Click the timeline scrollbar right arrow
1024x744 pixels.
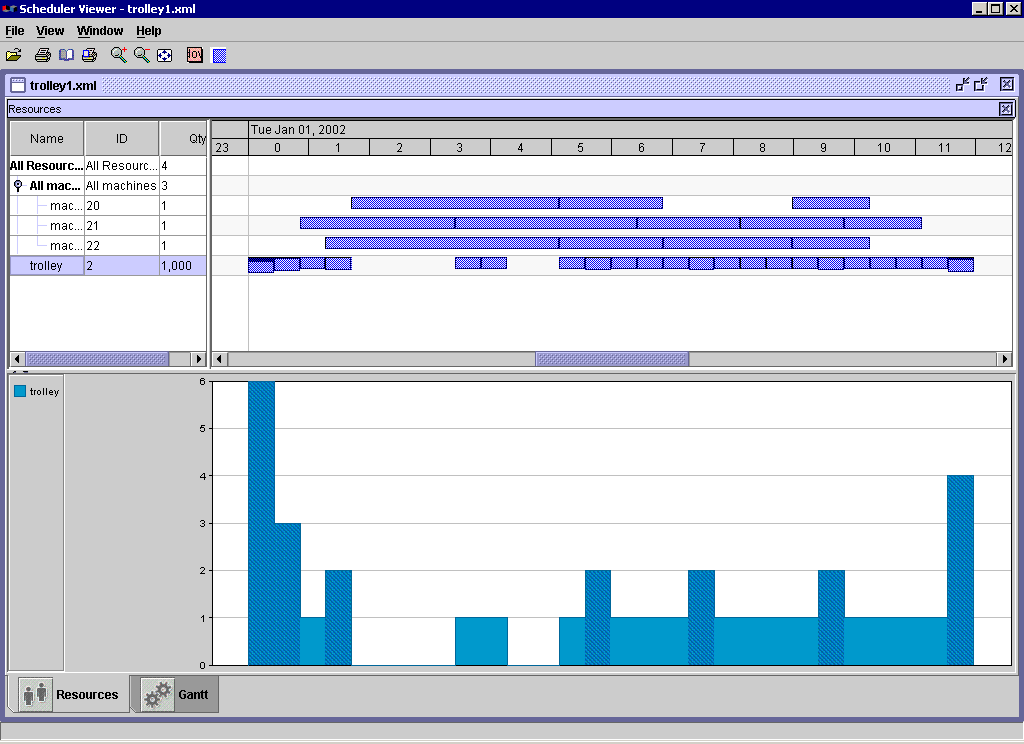pos(1004,359)
